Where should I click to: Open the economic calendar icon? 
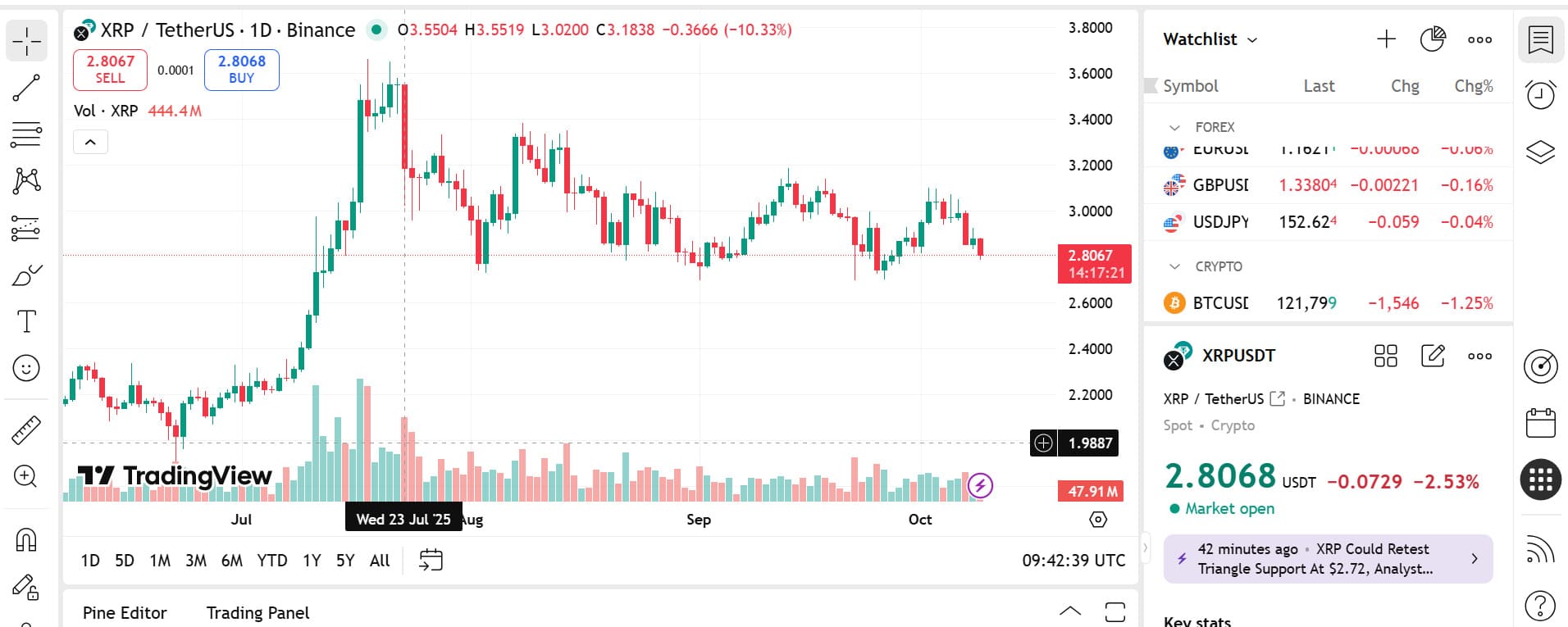click(1540, 423)
